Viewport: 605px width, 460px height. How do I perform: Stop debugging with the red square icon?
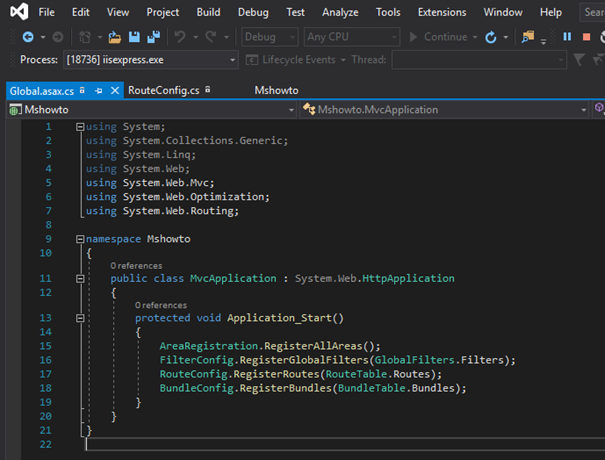click(586, 37)
